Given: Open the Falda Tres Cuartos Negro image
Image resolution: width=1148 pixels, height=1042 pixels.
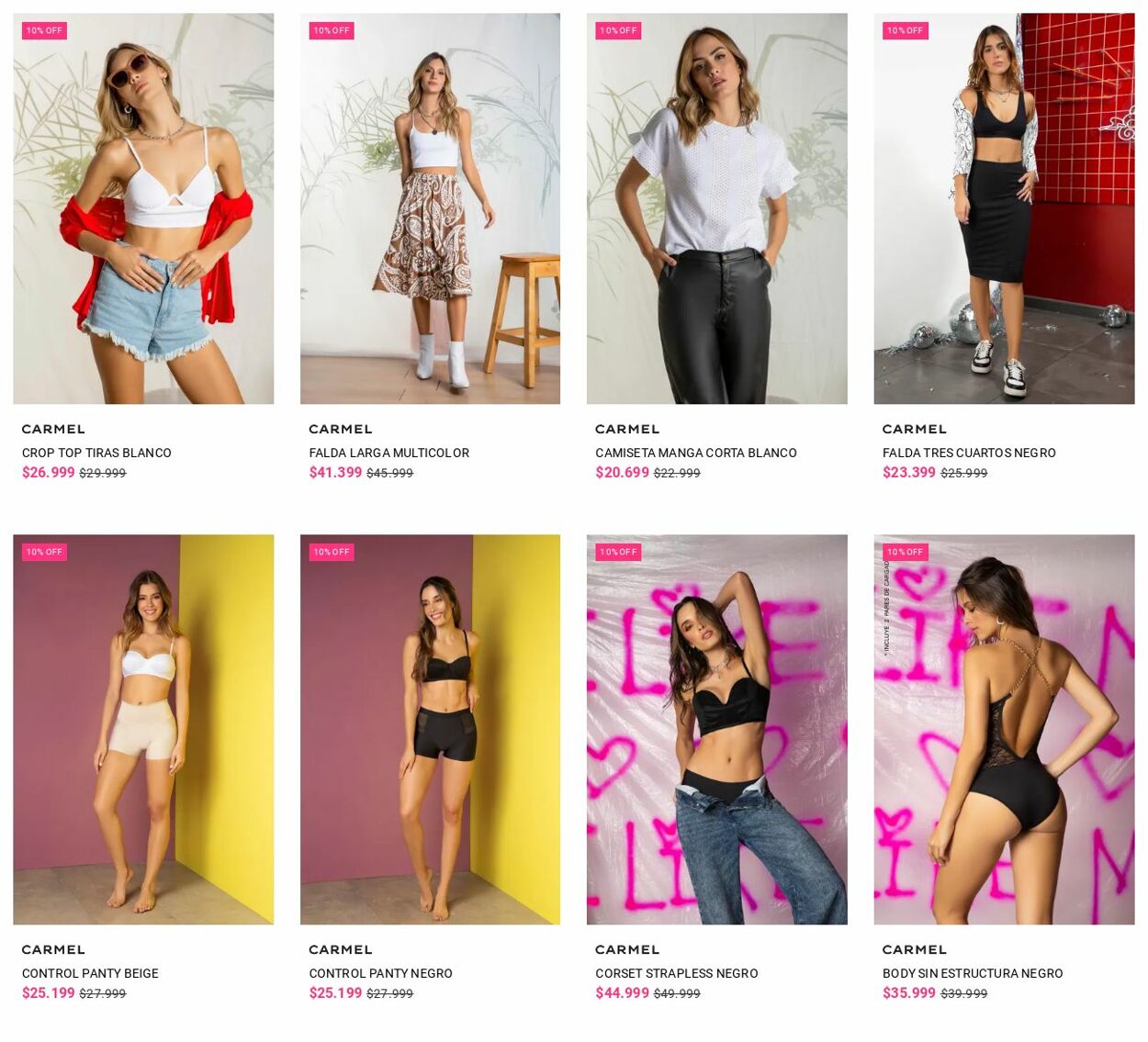Looking at the screenshot, I should coord(1004,208).
